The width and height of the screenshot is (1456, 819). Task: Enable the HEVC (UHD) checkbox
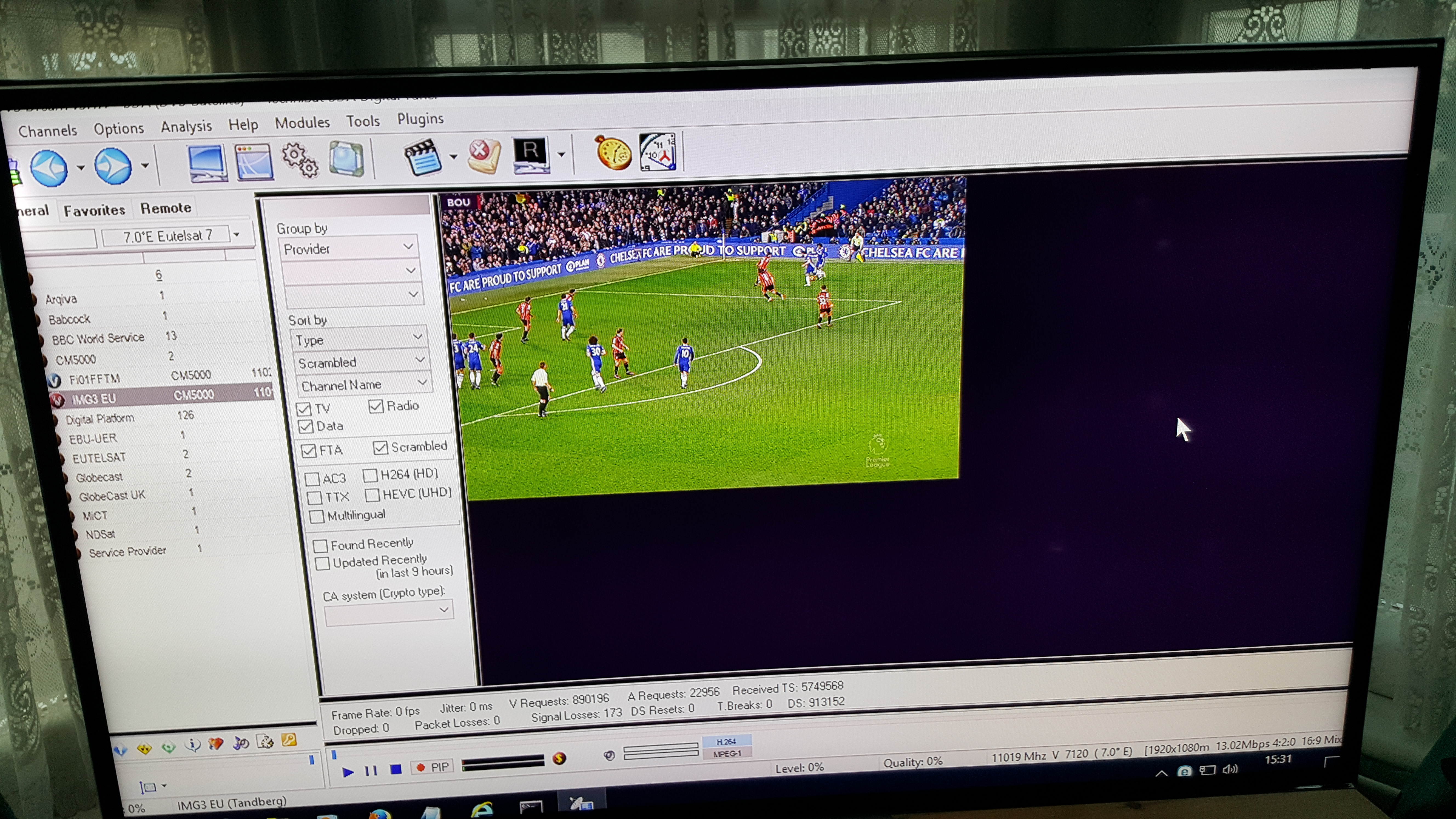point(372,494)
